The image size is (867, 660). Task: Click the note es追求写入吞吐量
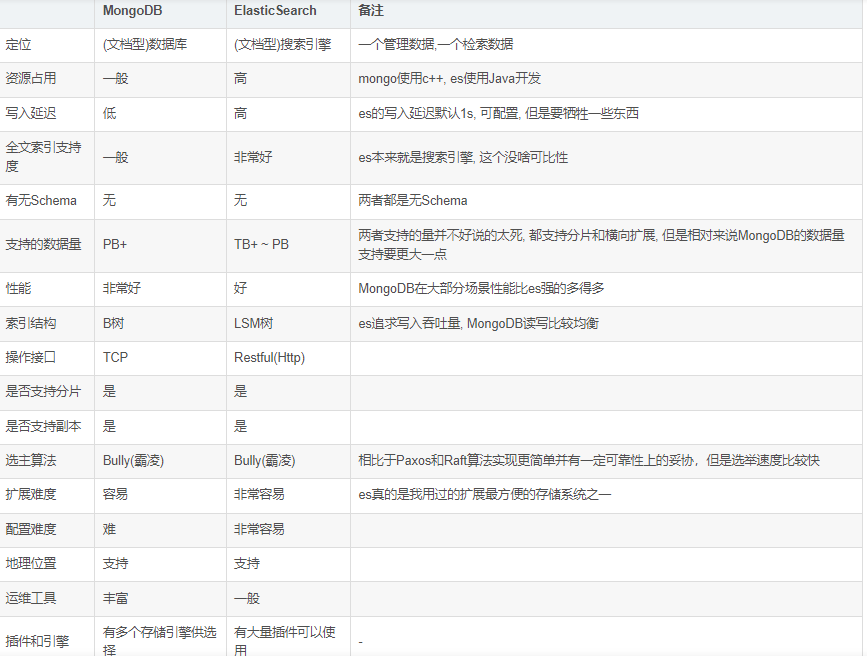tap(478, 323)
